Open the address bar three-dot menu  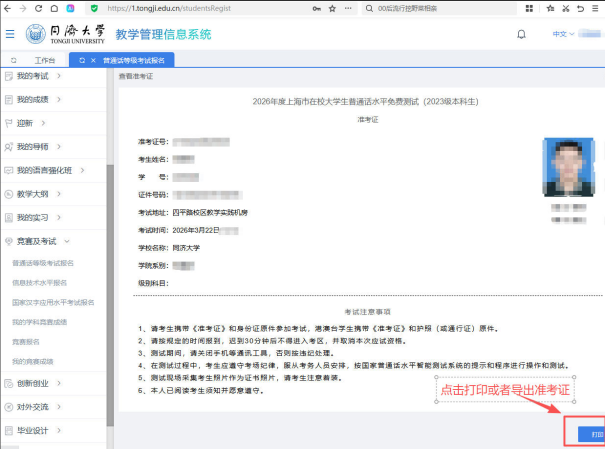[348, 8]
